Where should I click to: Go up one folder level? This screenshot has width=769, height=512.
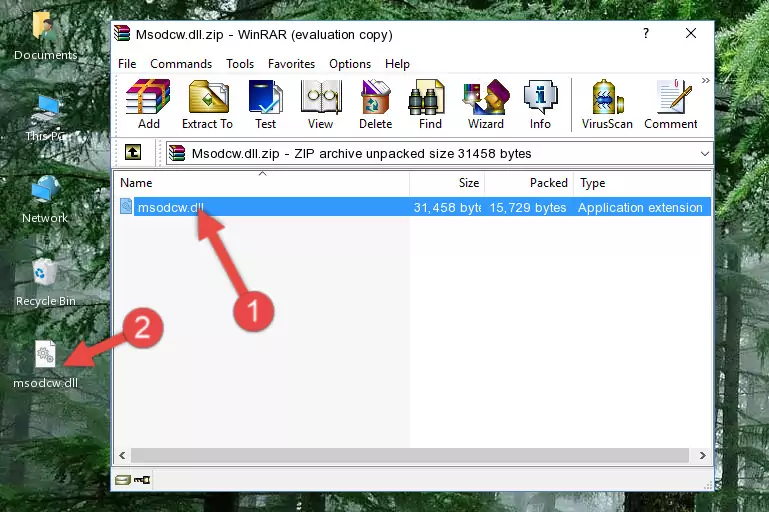pyautogui.click(x=133, y=153)
